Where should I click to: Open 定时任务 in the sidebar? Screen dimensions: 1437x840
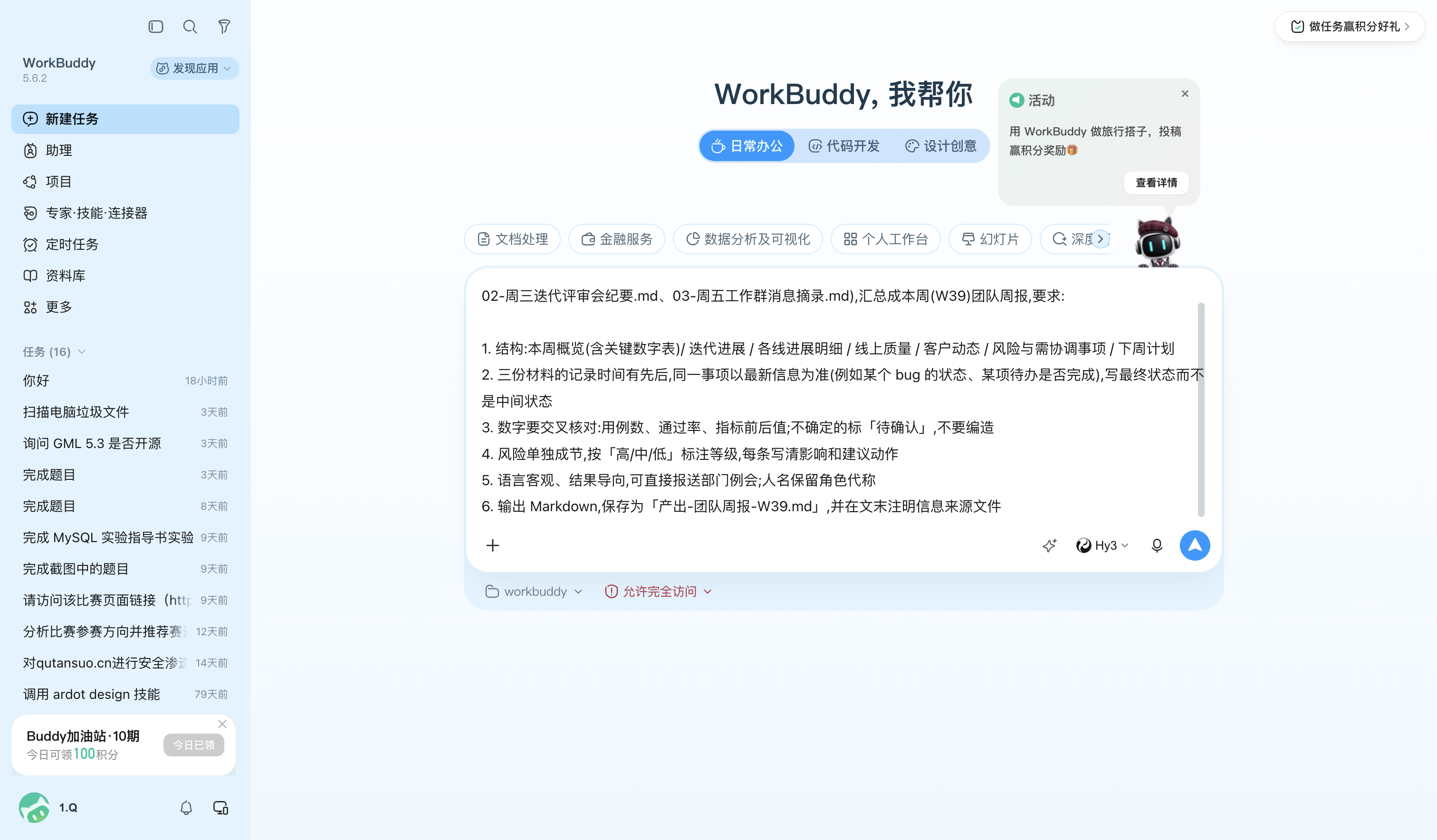click(125, 244)
